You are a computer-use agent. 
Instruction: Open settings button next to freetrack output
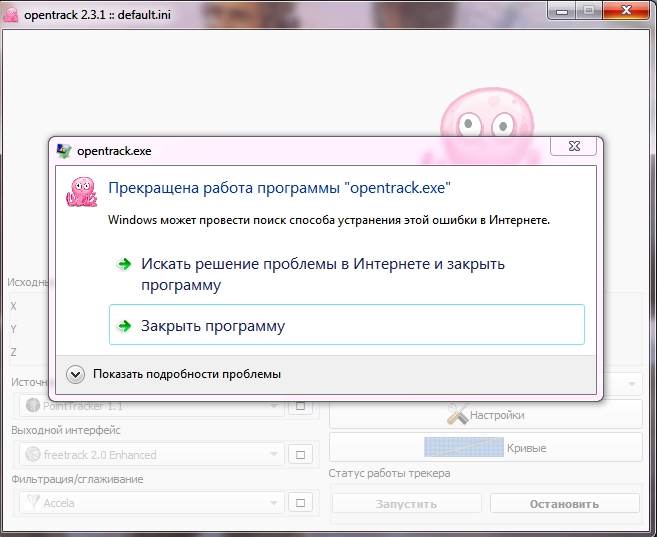click(x=300, y=454)
